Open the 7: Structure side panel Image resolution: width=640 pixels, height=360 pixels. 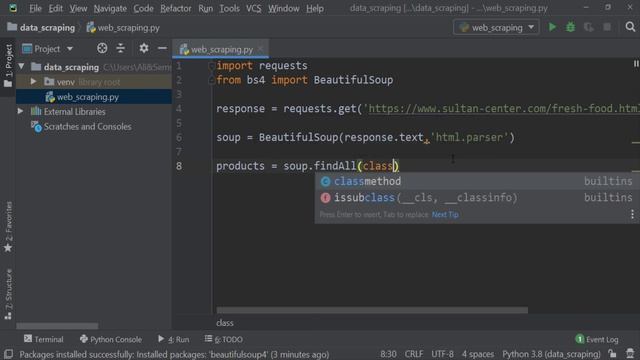click(8, 295)
